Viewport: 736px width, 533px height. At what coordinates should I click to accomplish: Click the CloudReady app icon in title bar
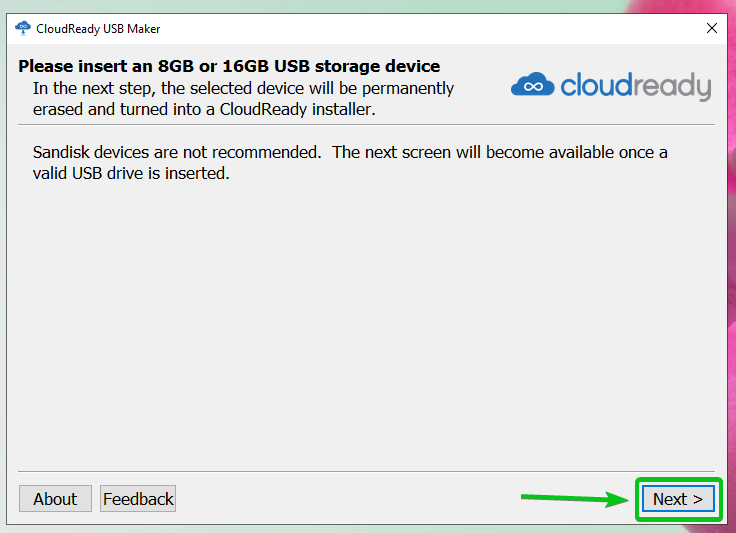point(23,28)
